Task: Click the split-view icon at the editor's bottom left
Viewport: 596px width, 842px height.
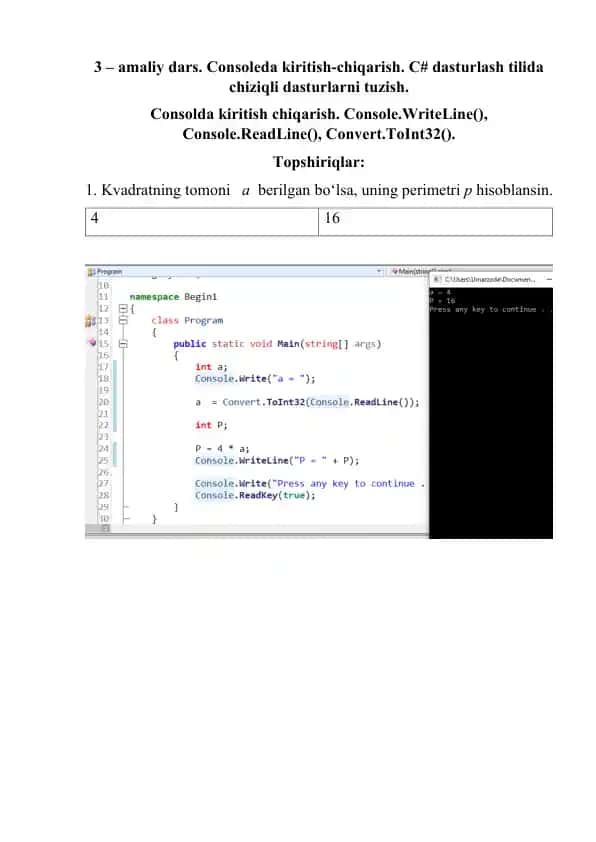Action: [x=106, y=528]
